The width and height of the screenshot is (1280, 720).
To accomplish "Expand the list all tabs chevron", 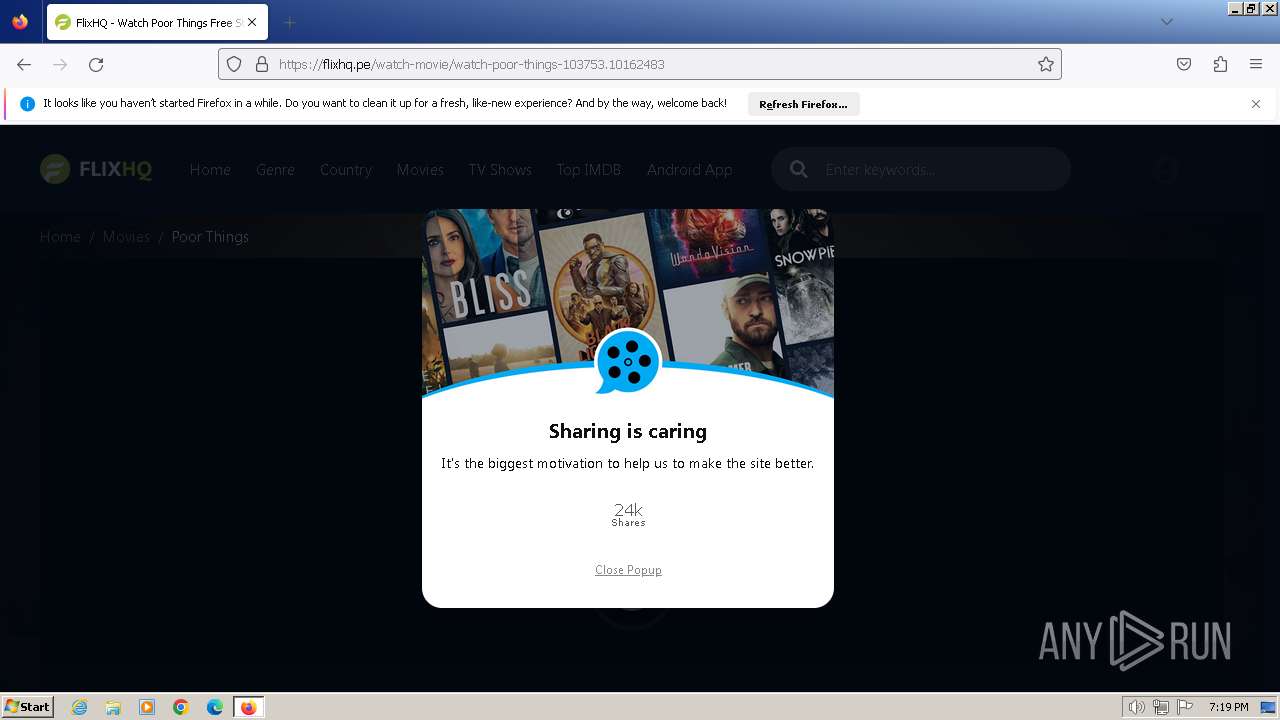I will 1167,22.
